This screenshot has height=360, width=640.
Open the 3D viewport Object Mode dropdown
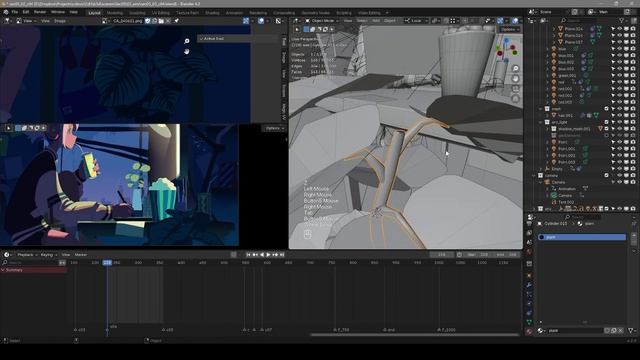(322, 20)
